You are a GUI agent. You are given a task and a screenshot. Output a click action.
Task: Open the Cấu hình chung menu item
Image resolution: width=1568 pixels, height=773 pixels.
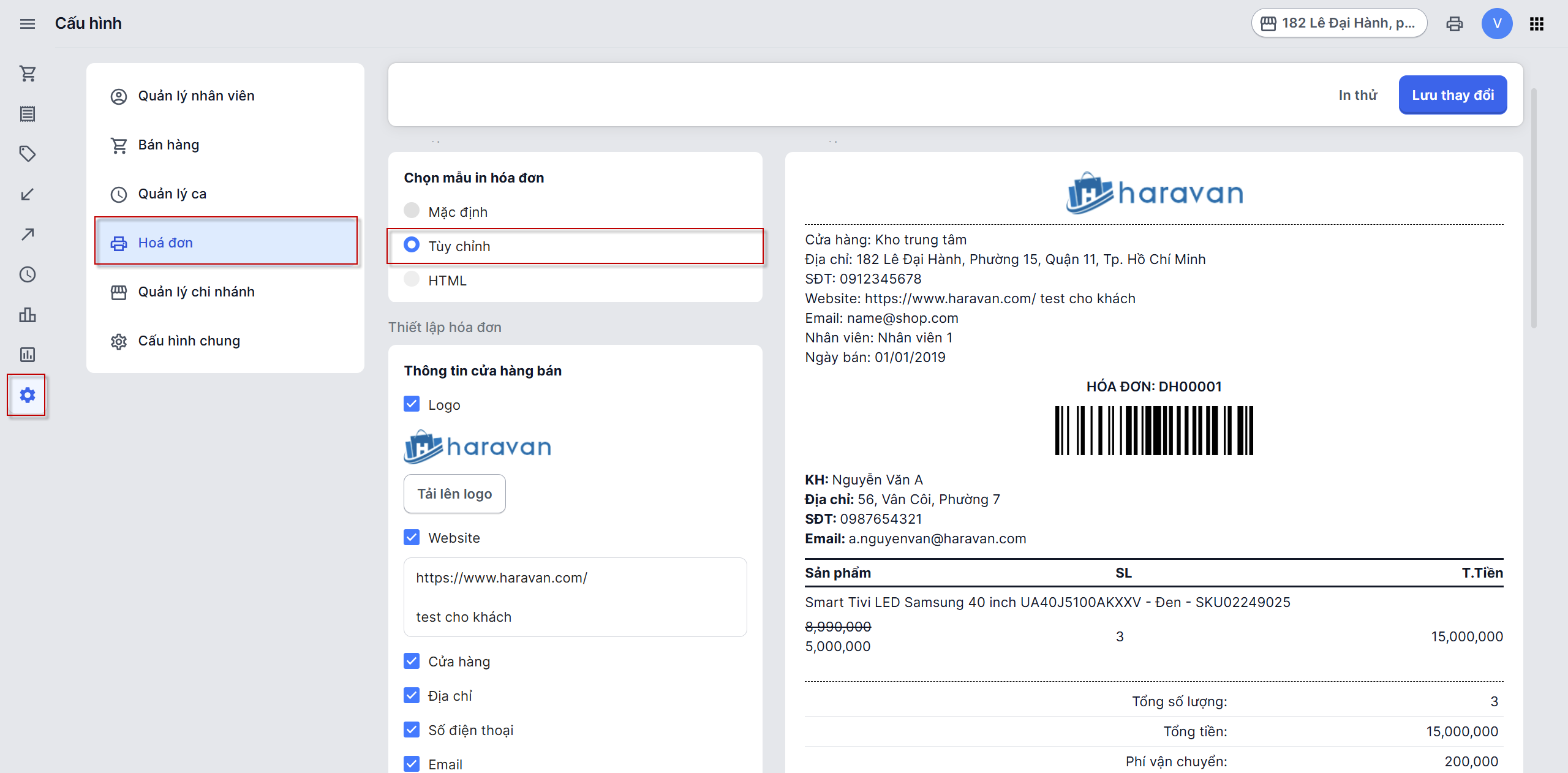coord(189,341)
